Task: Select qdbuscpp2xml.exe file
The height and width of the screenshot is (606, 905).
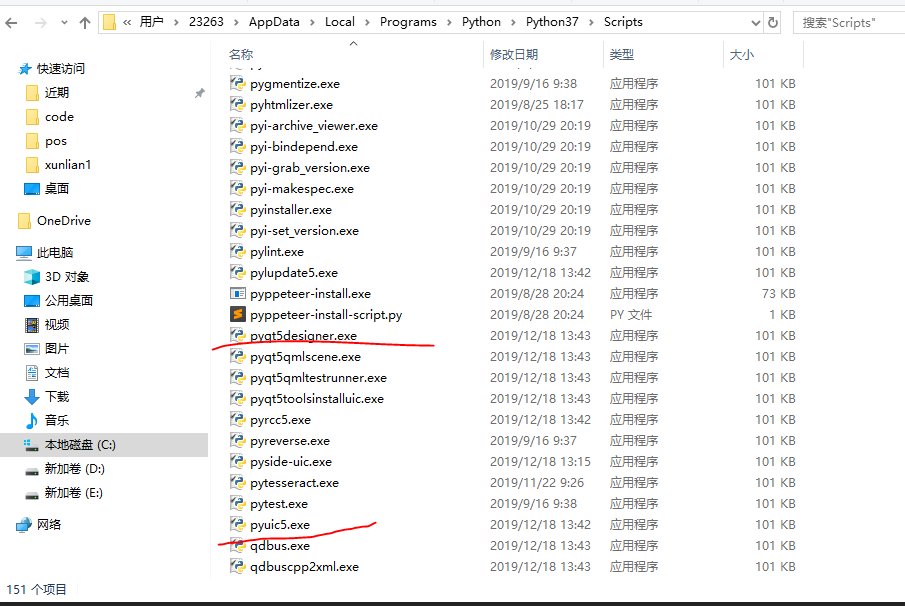Action: click(x=305, y=567)
